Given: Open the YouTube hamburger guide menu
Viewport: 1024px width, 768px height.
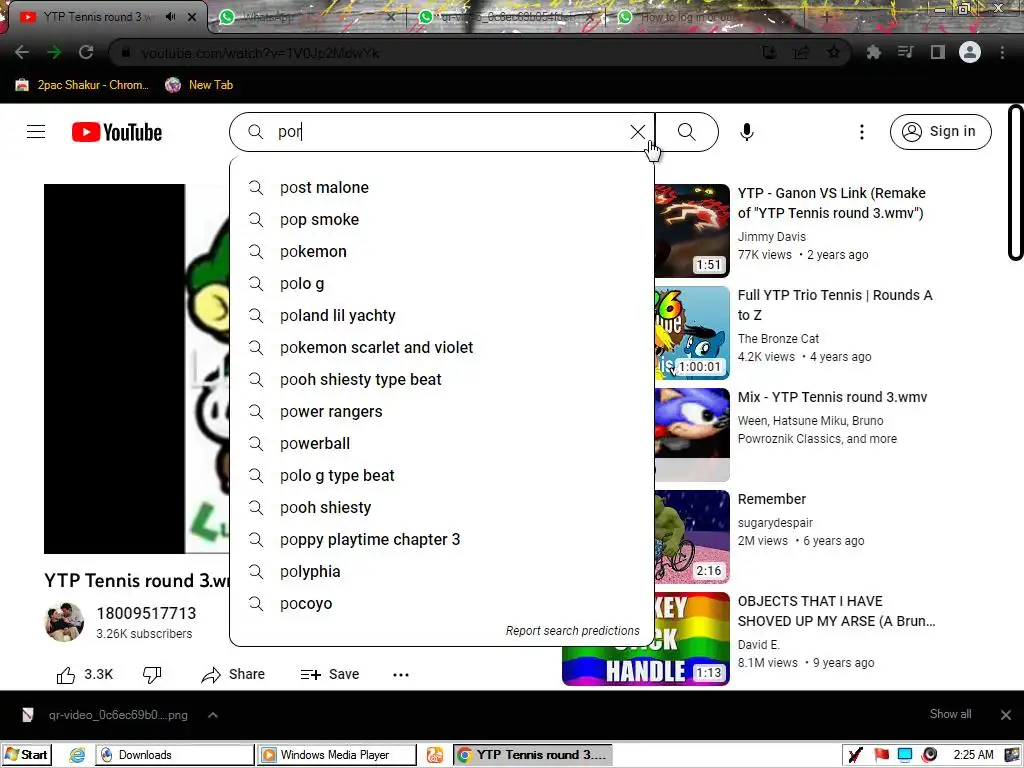Looking at the screenshot, I should tap(36, 132).
